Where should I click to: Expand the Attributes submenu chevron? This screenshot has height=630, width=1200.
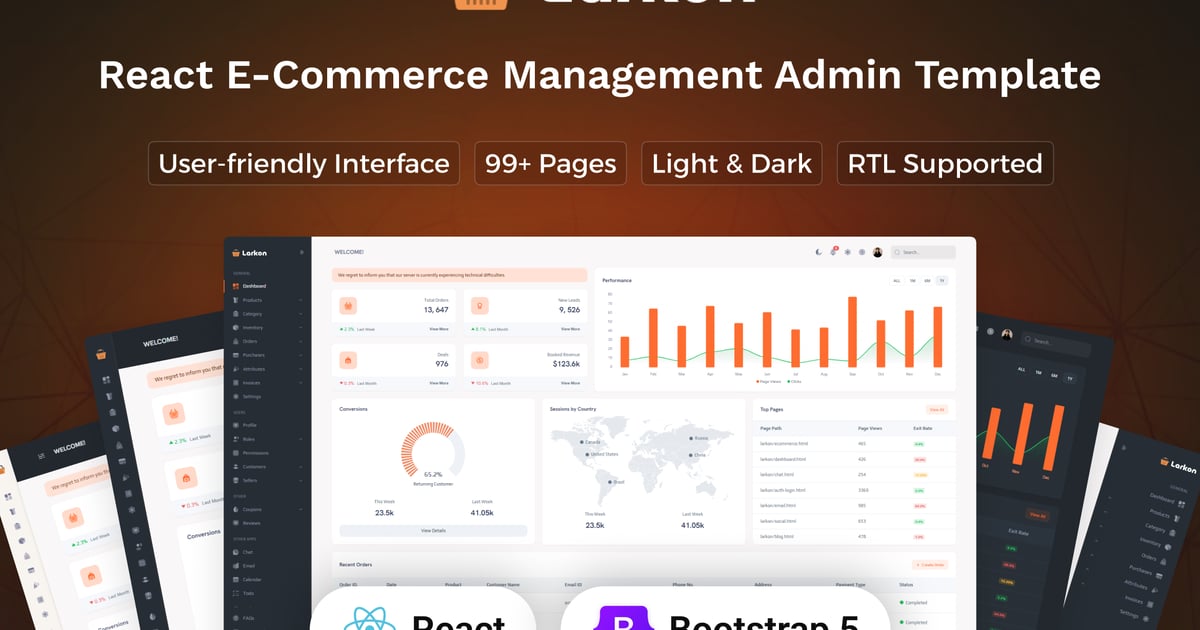[300, 369]
